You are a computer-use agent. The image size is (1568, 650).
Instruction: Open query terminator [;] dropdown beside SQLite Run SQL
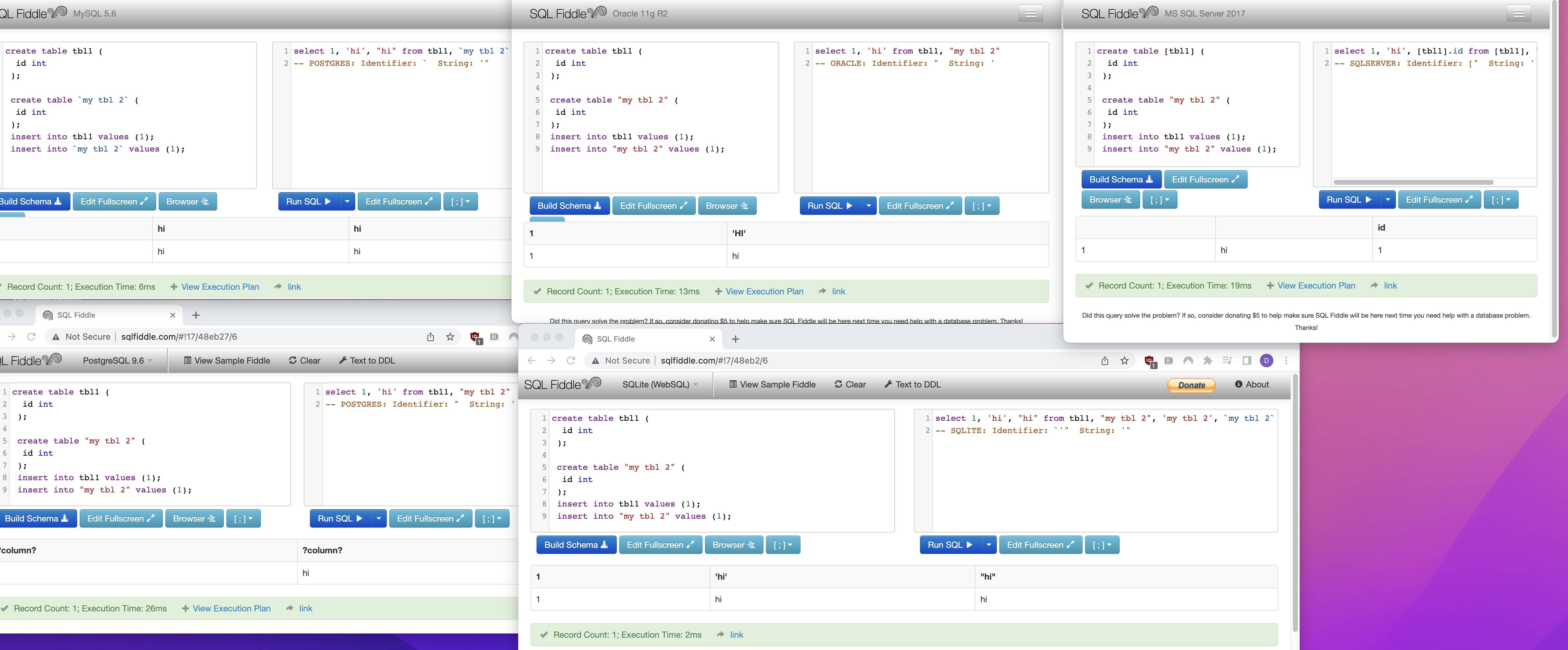tap(1102, 545)
